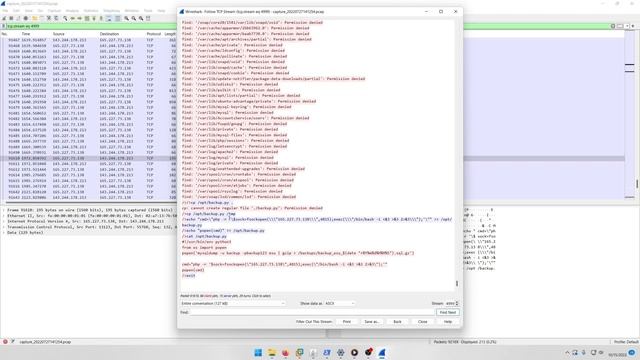Jump to the first packet
The height and width of the screenshot is (360, 640).
(x=94, y=18)
